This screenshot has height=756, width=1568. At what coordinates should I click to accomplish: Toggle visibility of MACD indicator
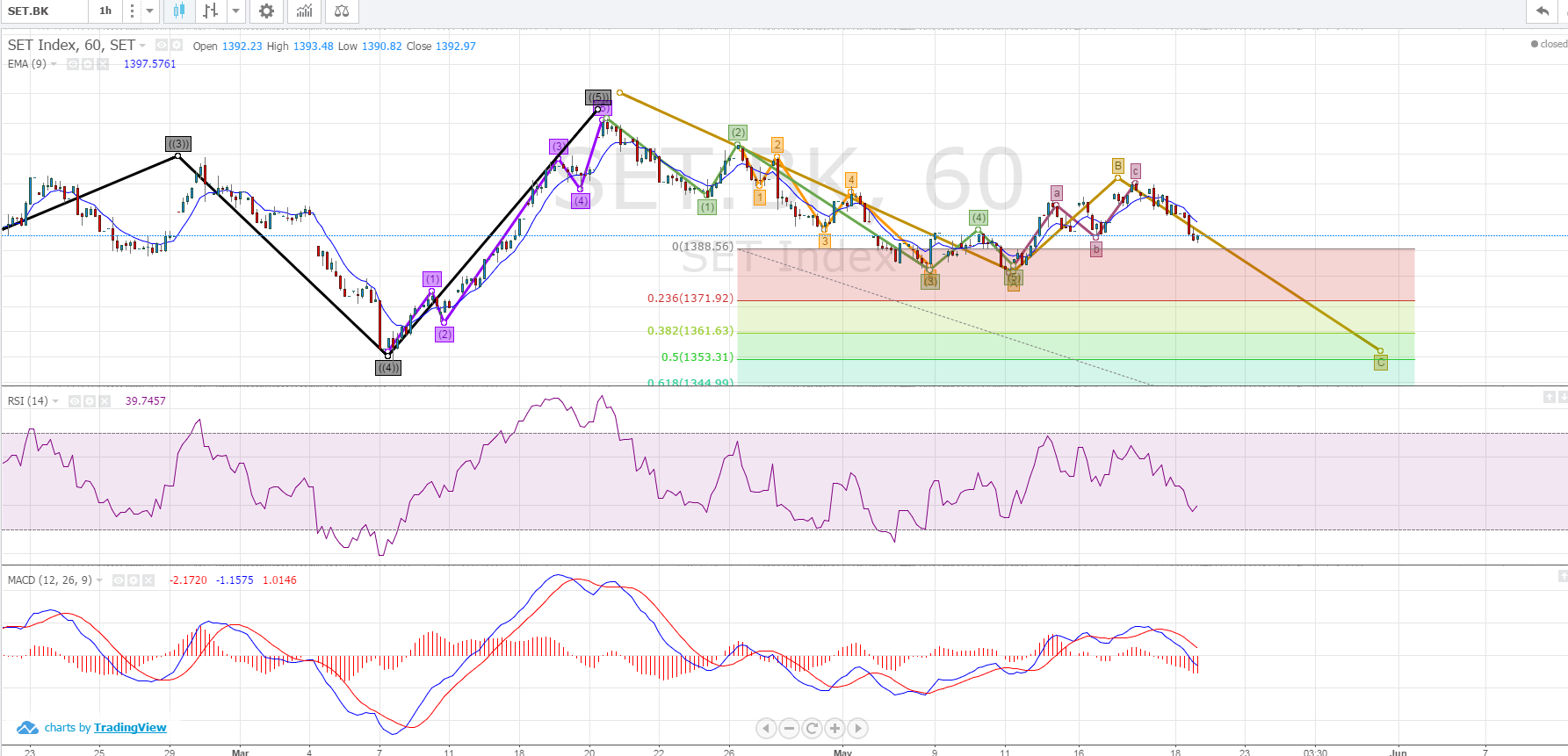tap(119, 580)
